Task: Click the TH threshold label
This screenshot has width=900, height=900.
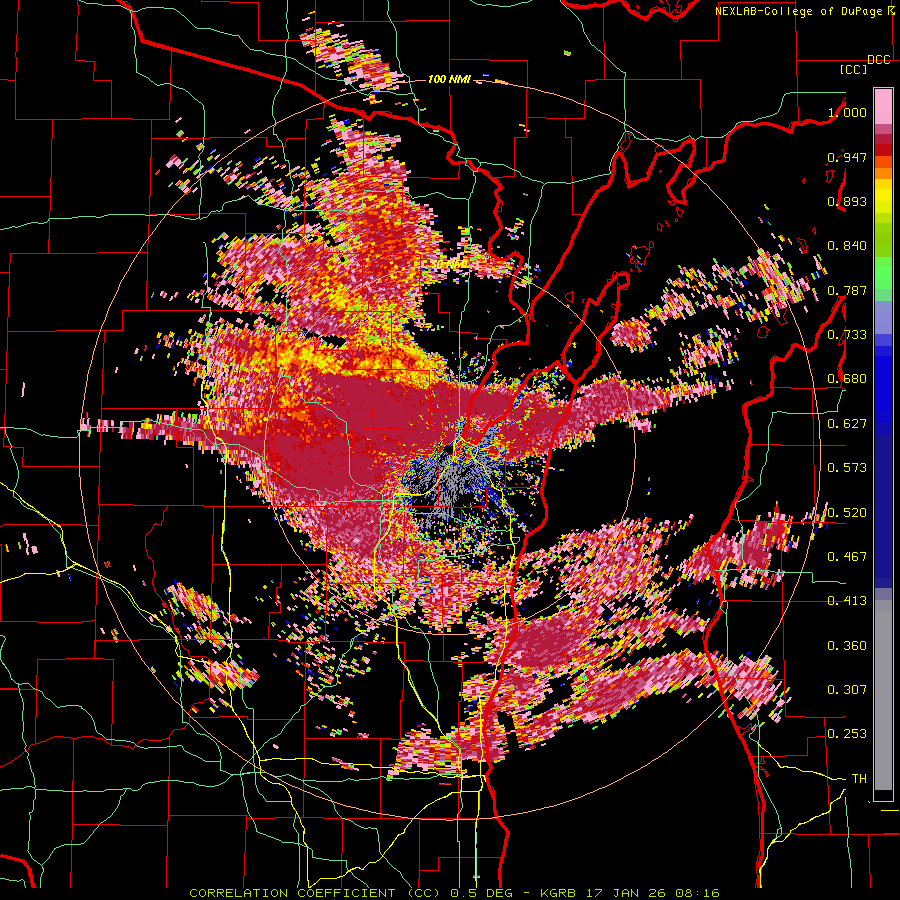Action: [x=859, y=779]
